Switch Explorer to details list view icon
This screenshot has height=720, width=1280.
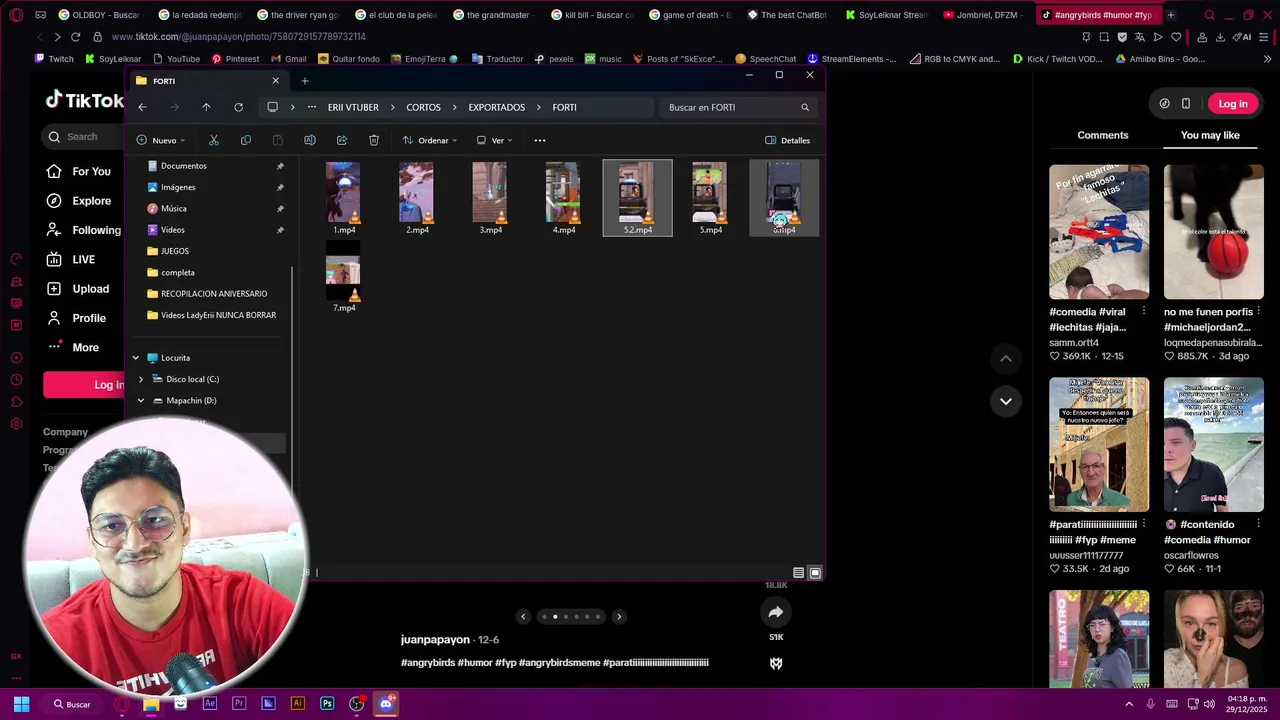tap(798, 573)
